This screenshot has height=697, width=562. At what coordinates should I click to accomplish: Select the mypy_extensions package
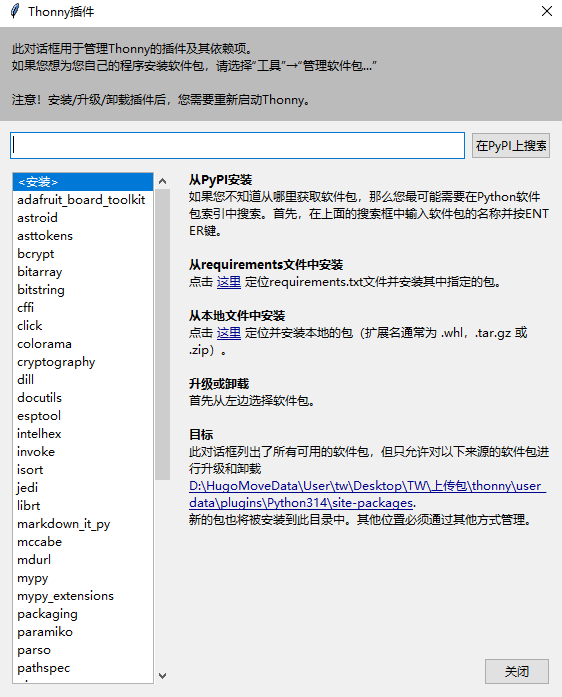[83, 596]
